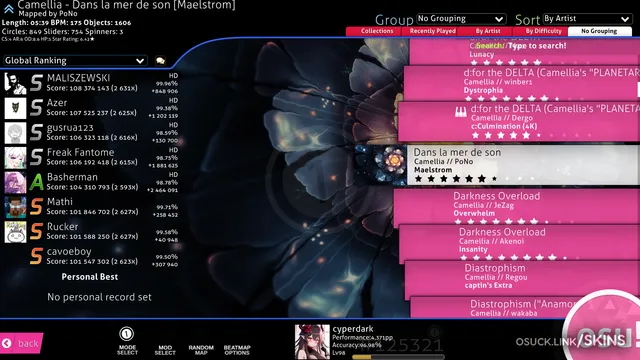This screenshot has height=360, width=640.
Task: Click the S rank icon next to Freak Fantome
Action: [36, 158]
